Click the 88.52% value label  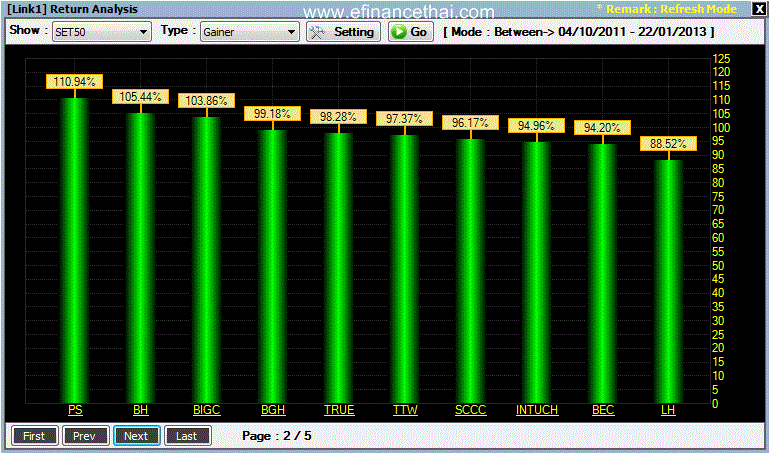(668, 144)
